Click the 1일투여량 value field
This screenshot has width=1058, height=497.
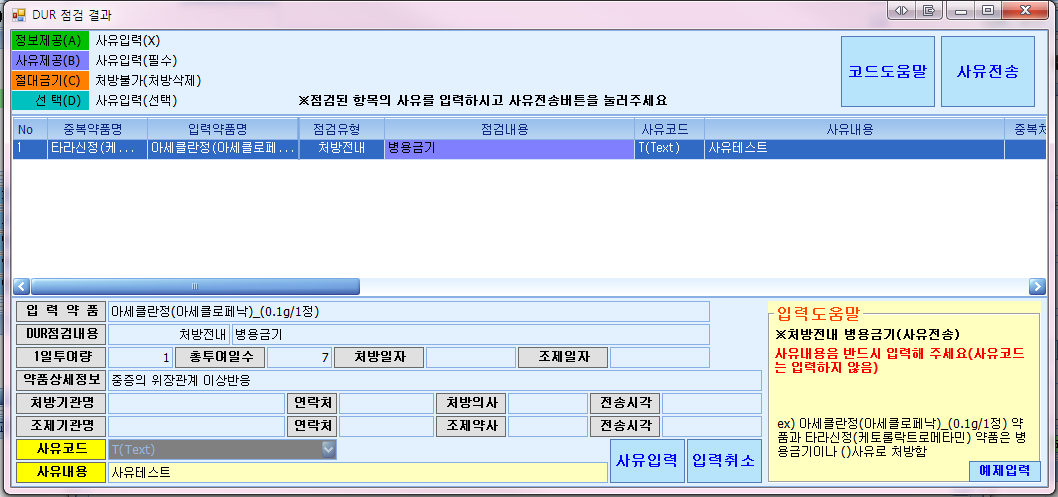pyautogui.click(x=140, y=357)
